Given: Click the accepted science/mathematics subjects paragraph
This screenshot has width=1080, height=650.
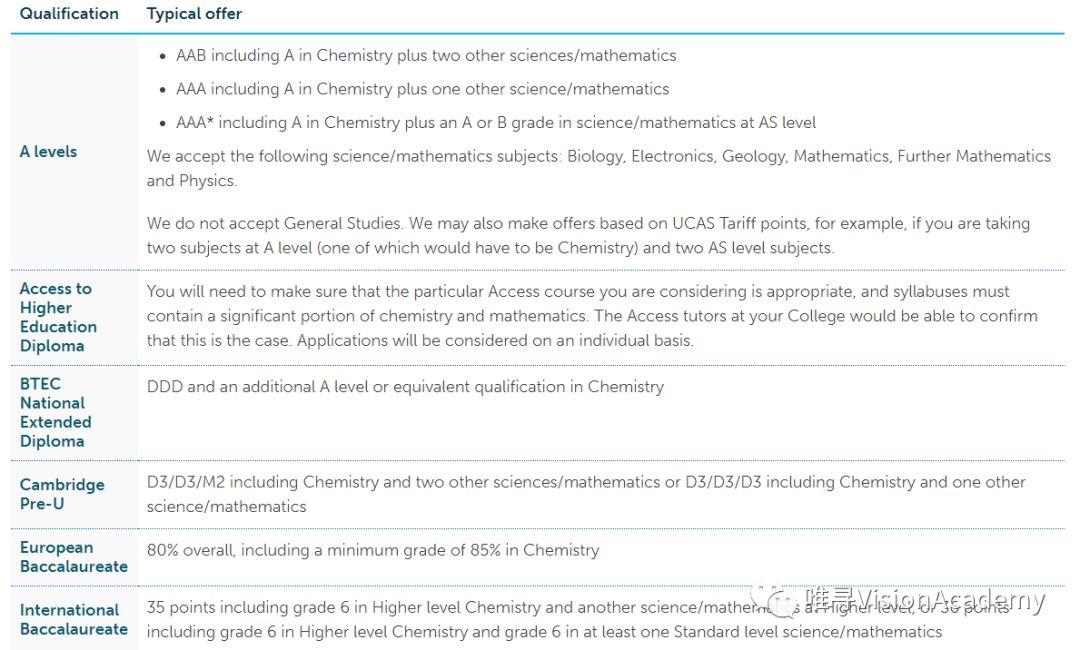Looking at the screenshot, I should tap(598, 168).
